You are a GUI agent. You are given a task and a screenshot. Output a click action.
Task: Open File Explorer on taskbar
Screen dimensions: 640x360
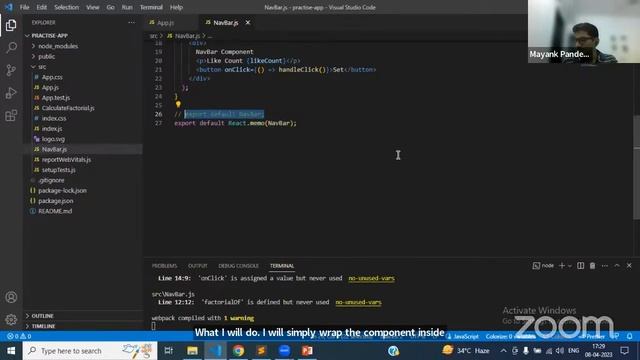[x=192, y=351]
